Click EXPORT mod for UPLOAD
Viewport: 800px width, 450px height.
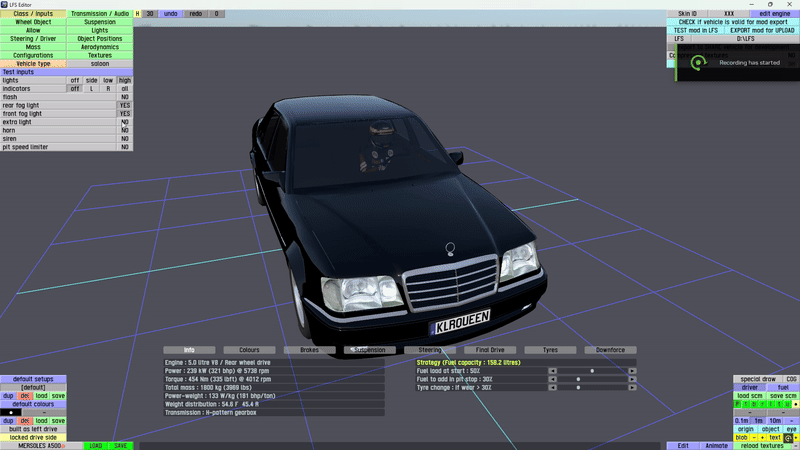[762, 30]
